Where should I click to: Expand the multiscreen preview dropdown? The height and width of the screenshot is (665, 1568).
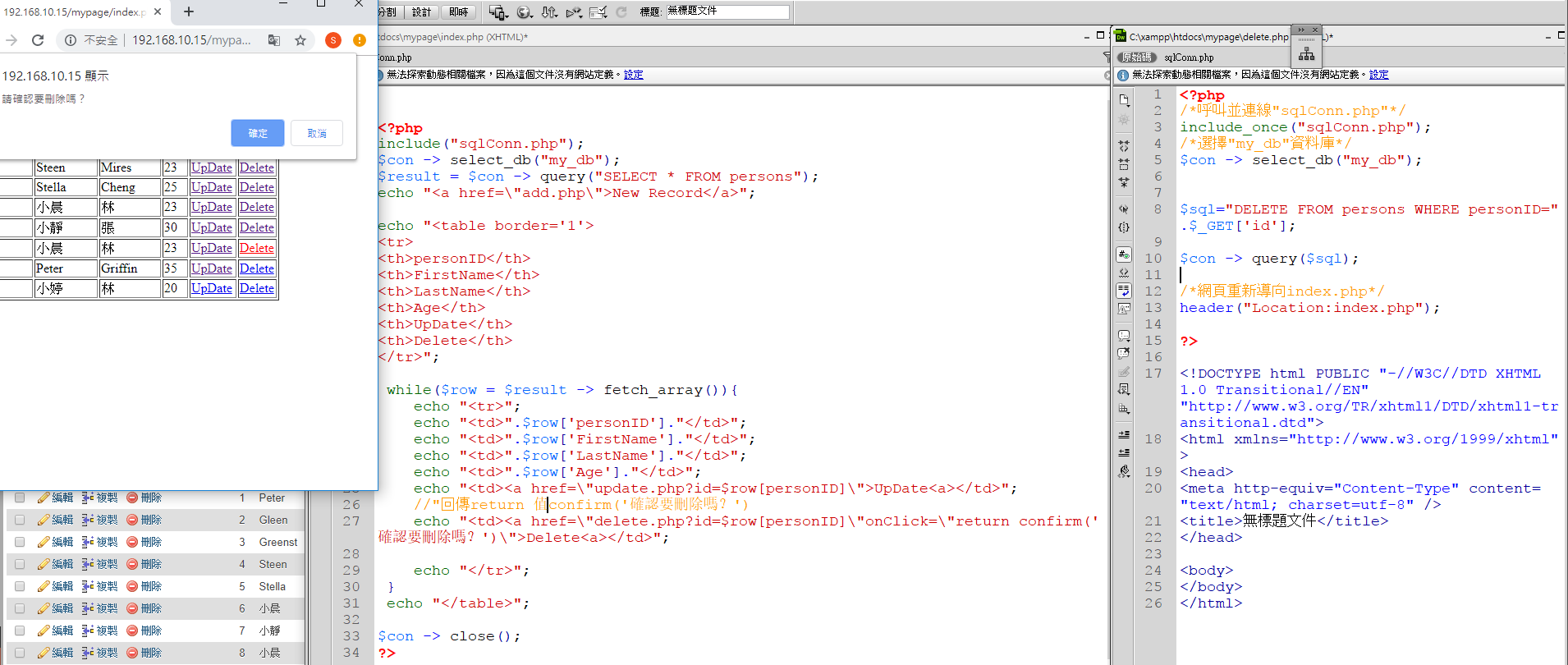(498, 12)
